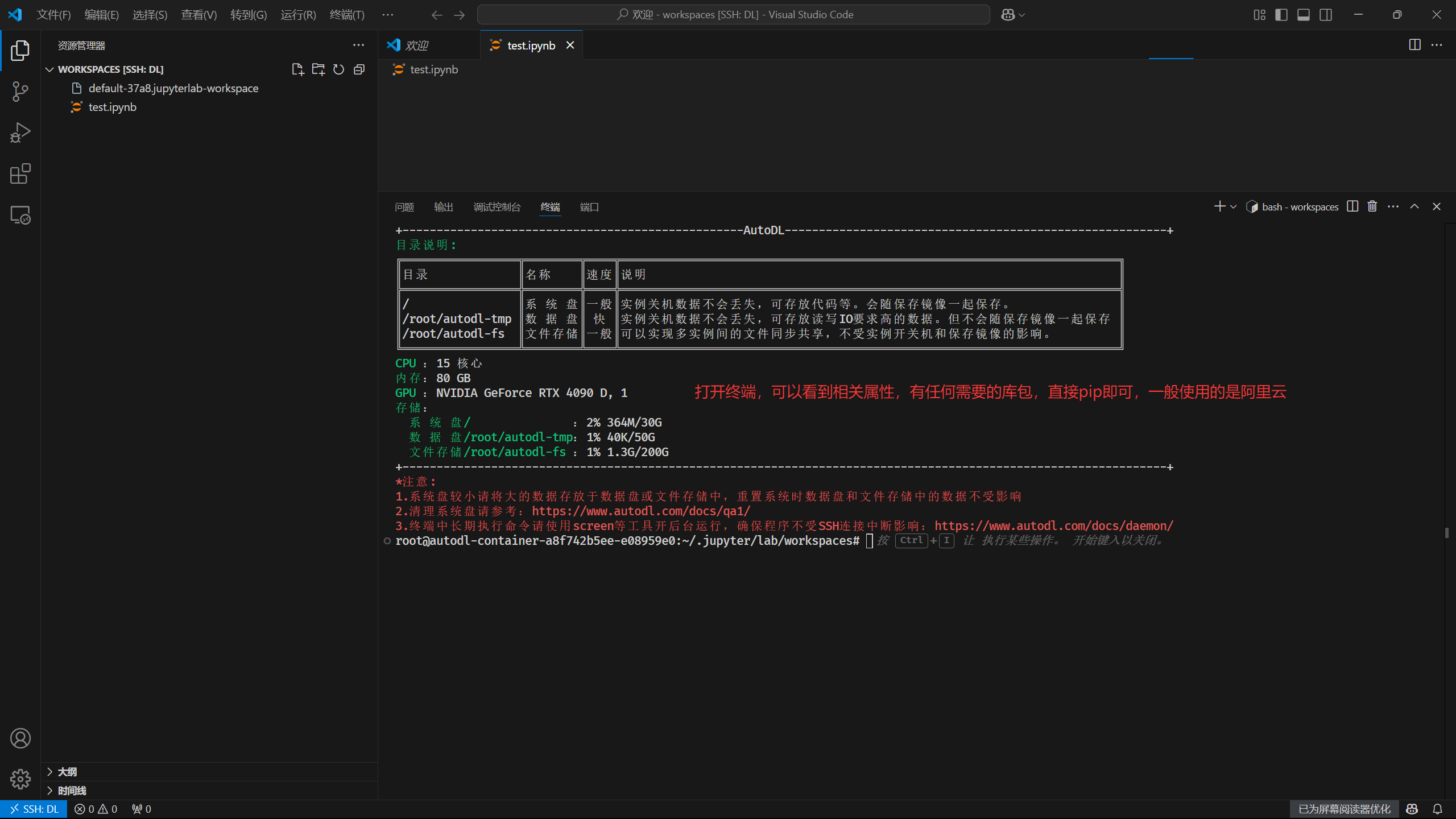Open the Extensions view
The image size is (1456, 819).
pos(20,174)
